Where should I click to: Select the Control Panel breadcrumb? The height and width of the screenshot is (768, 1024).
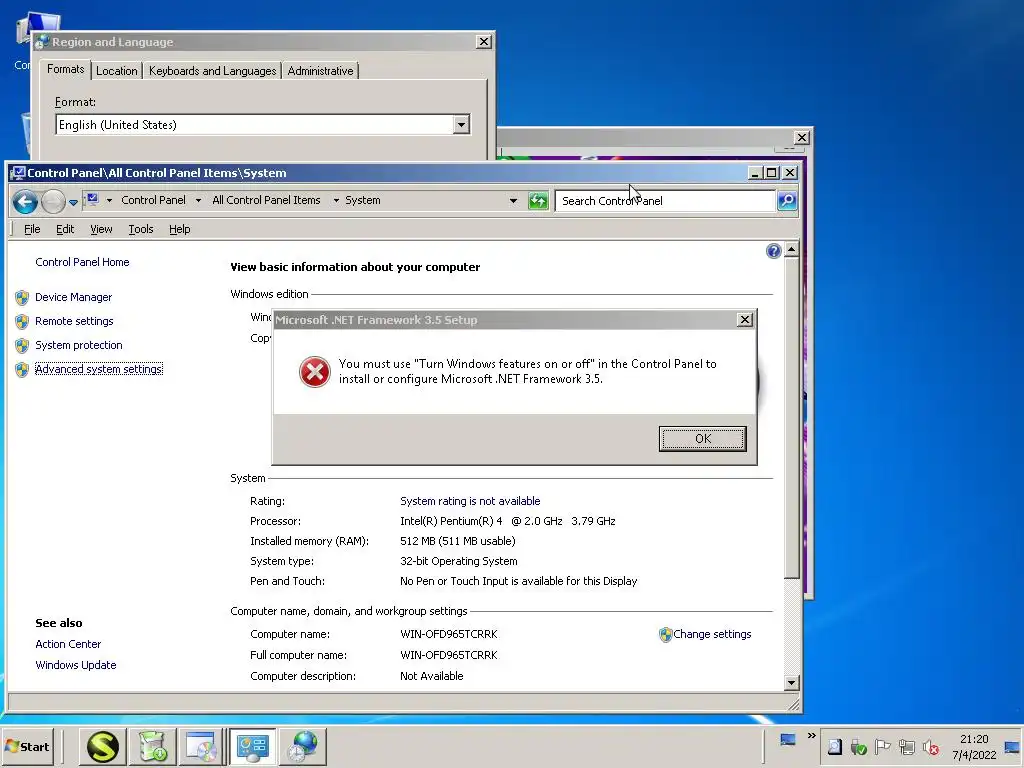pyautogui.click(x=153, y=200)
